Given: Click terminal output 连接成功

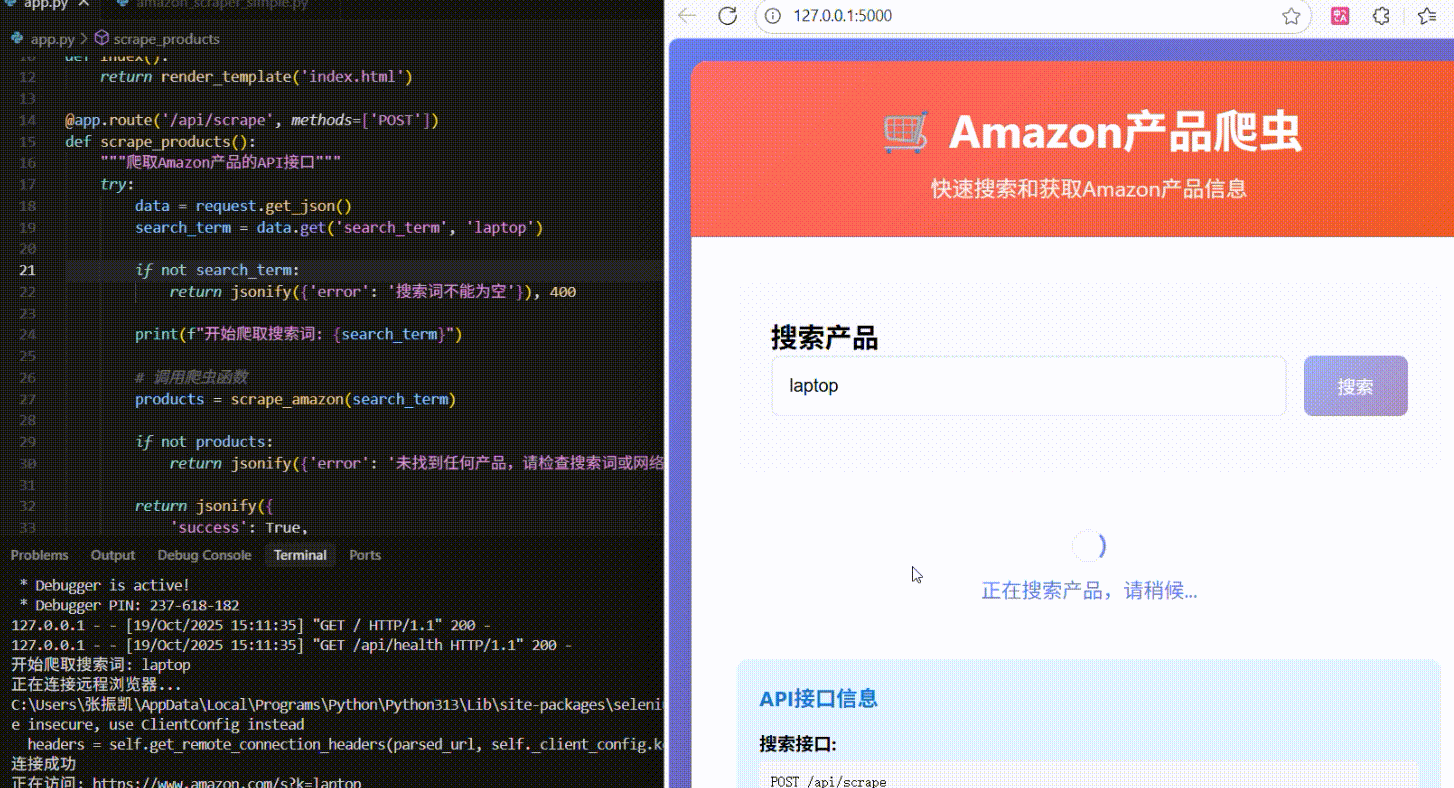Looking at the screenshot, I should (x=43, y=764).
